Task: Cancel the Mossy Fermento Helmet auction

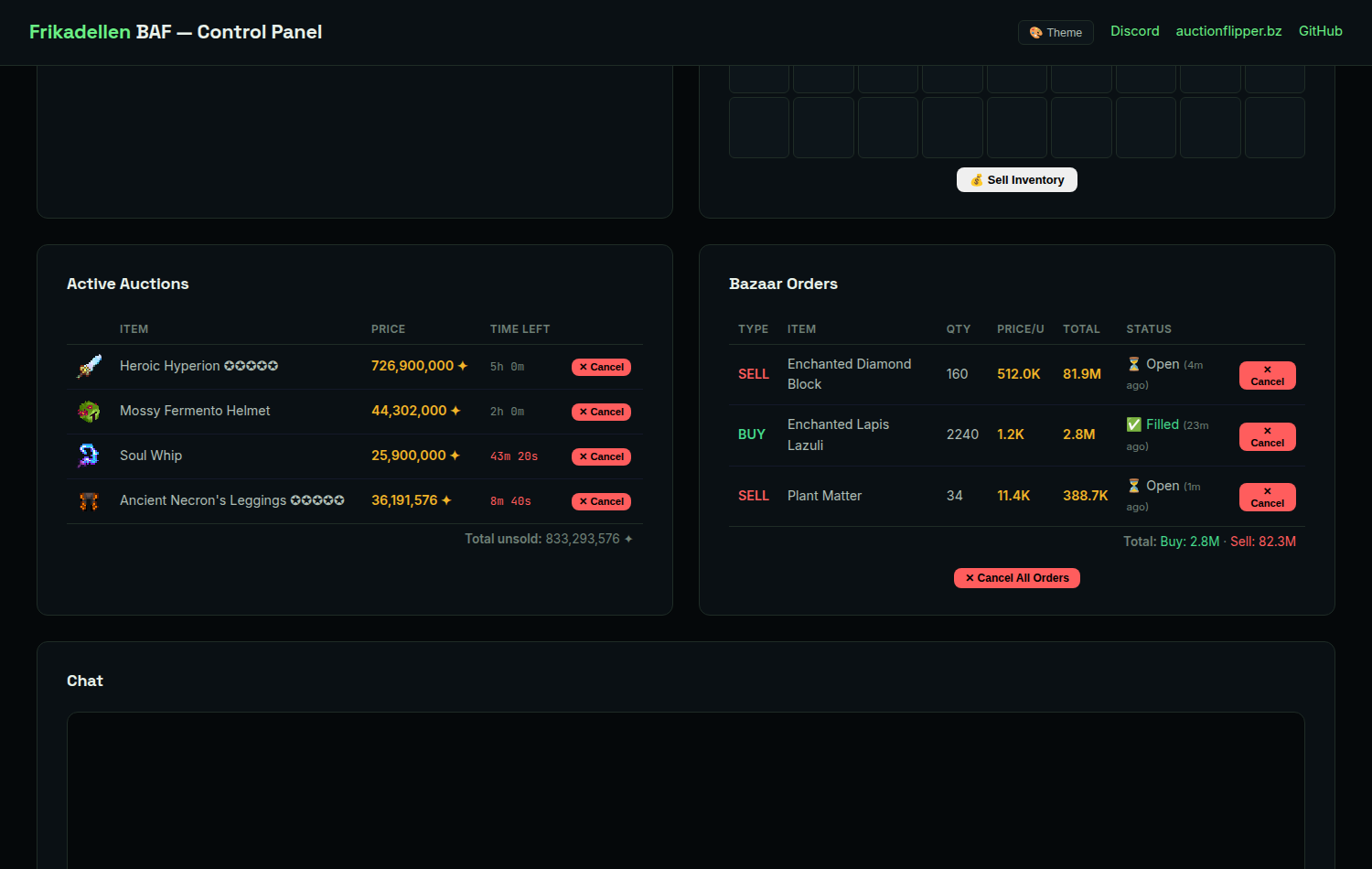Action: [601, 412]
